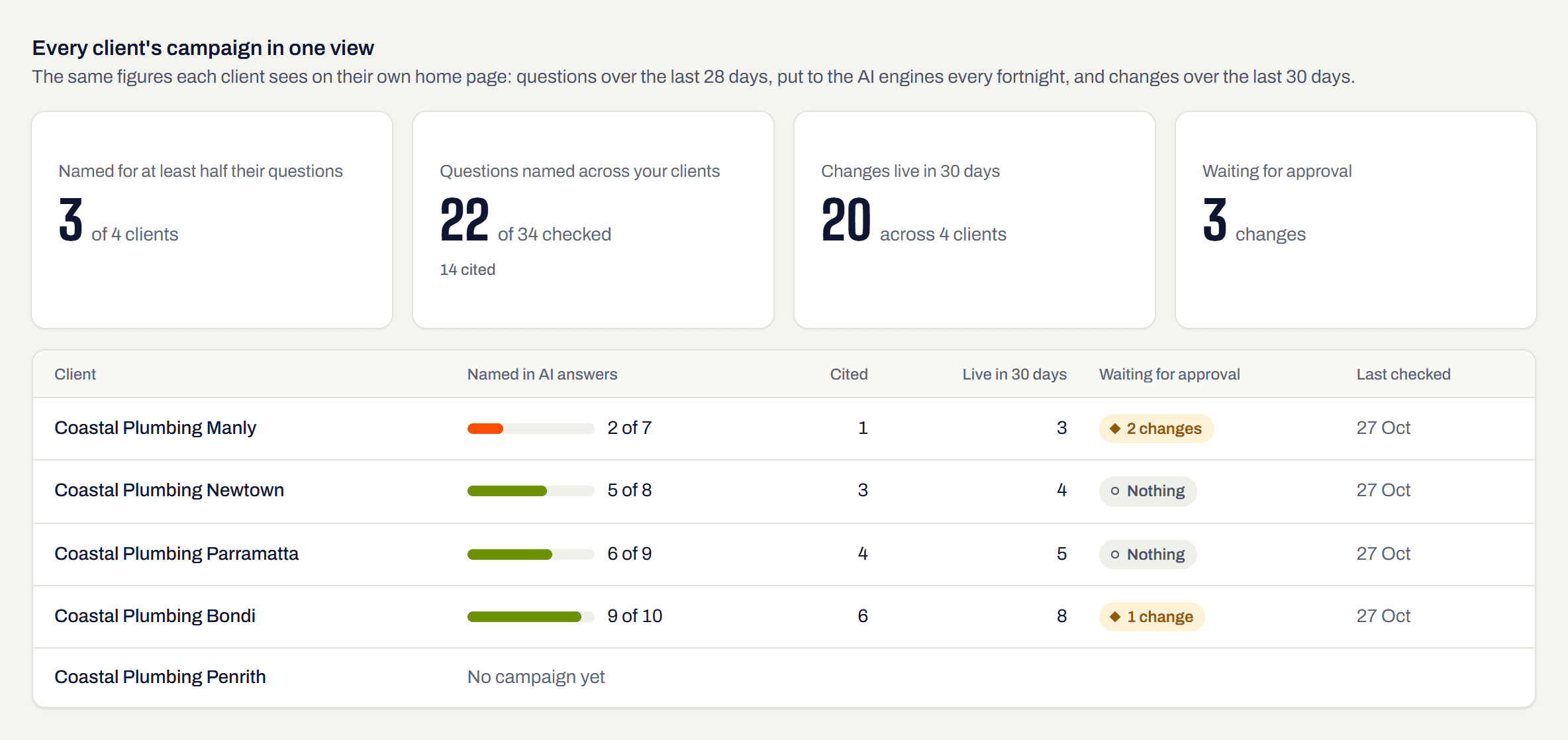The width and height of the screenshot is (1568, 740).
Task: Select the 'Questions named across your clients' card
Action: [x=593, y=220]
